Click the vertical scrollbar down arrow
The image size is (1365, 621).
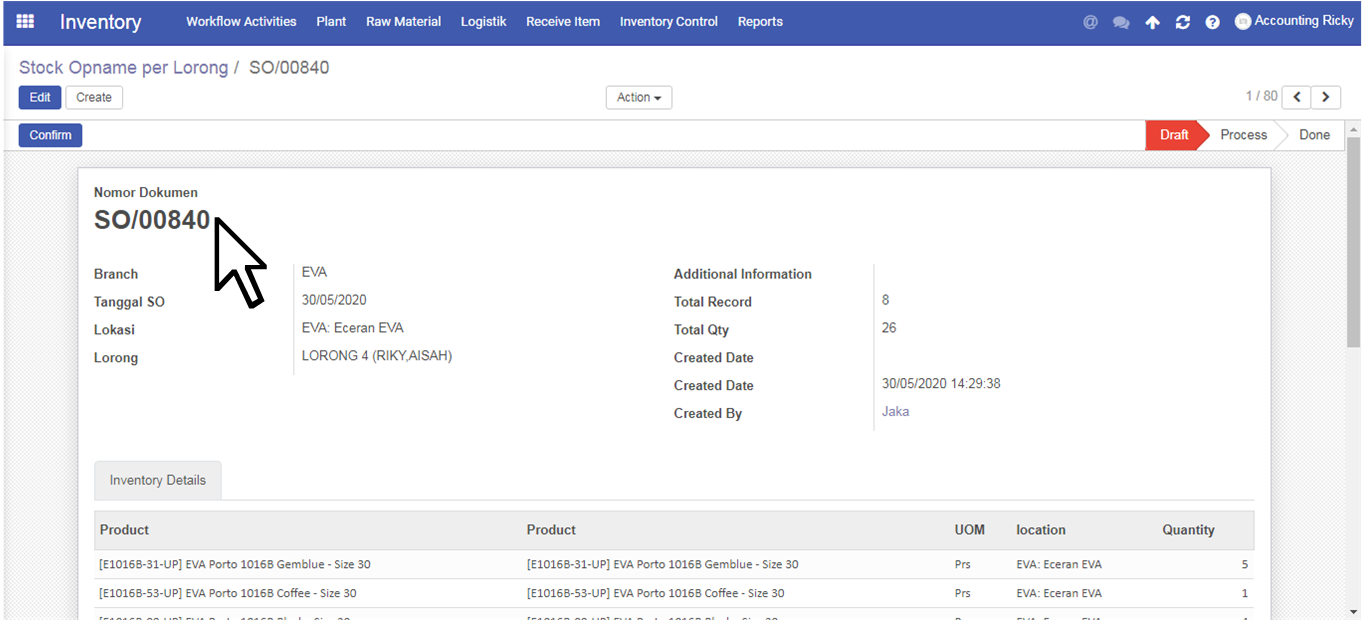[x=1353, y=610]
